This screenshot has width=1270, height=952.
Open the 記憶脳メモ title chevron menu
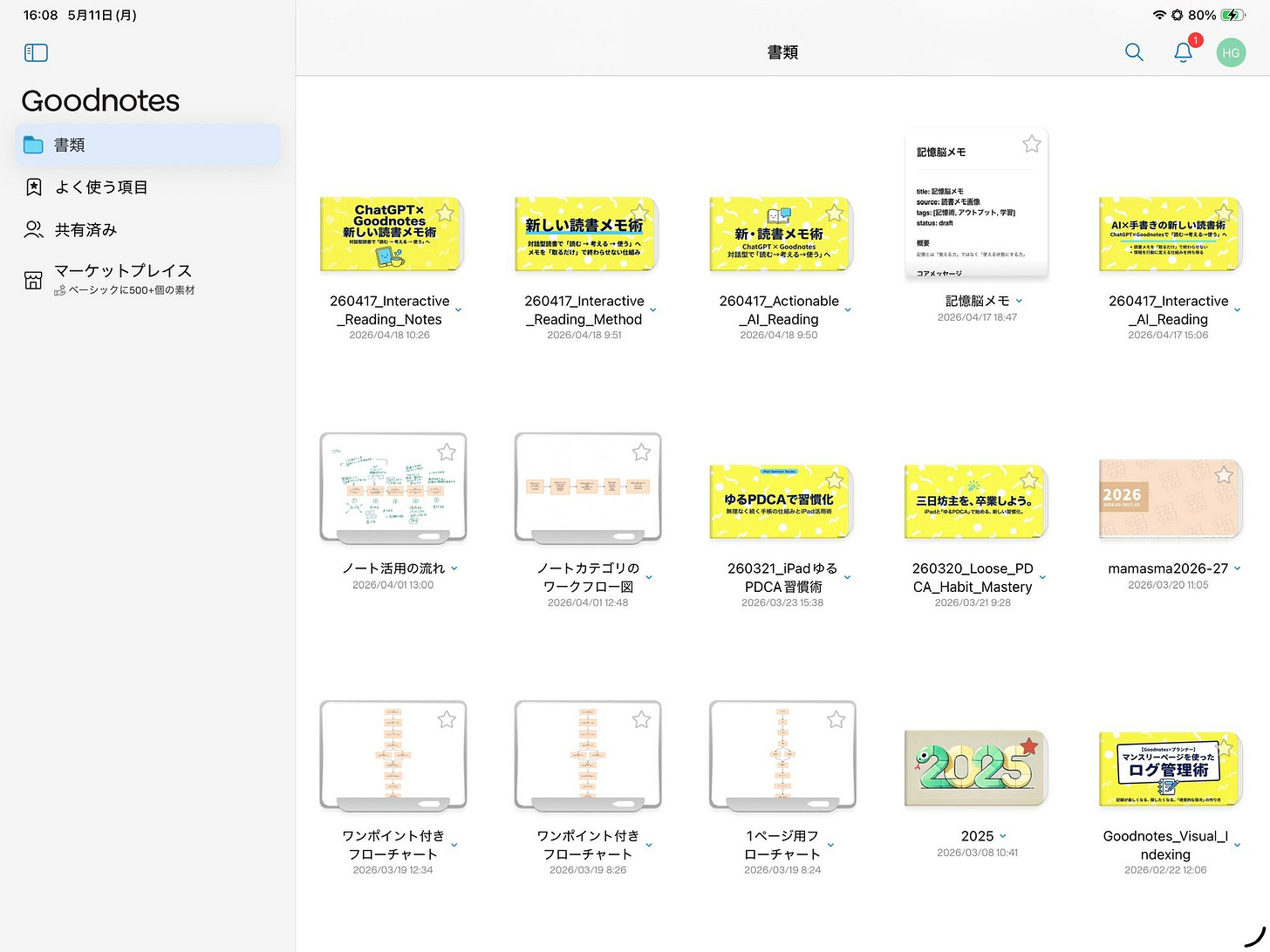point(1019,301)
